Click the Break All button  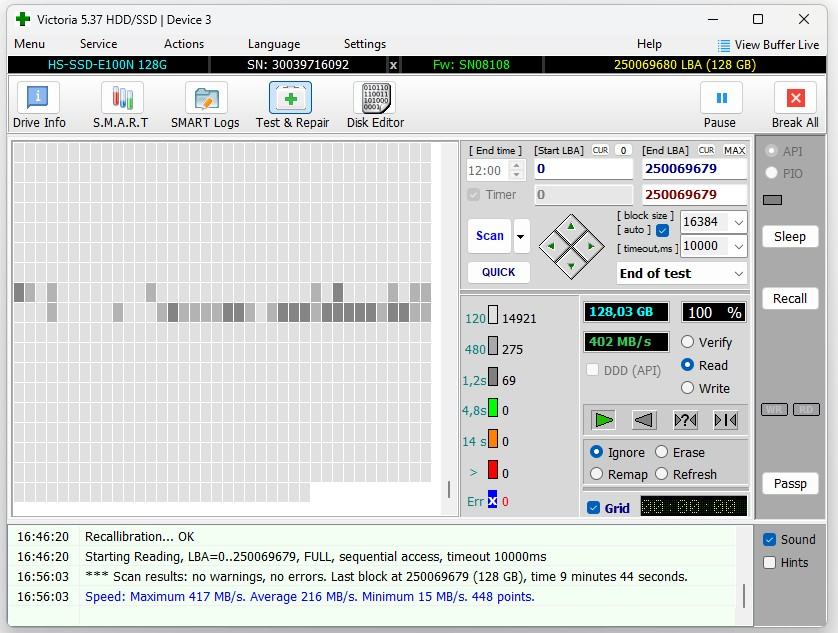pyautogui.click(x=795, y=105)
